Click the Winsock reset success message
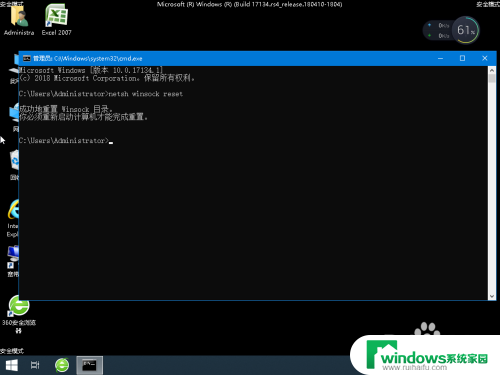The height and width of the screenshot is (375, 500). pos(66,109)
